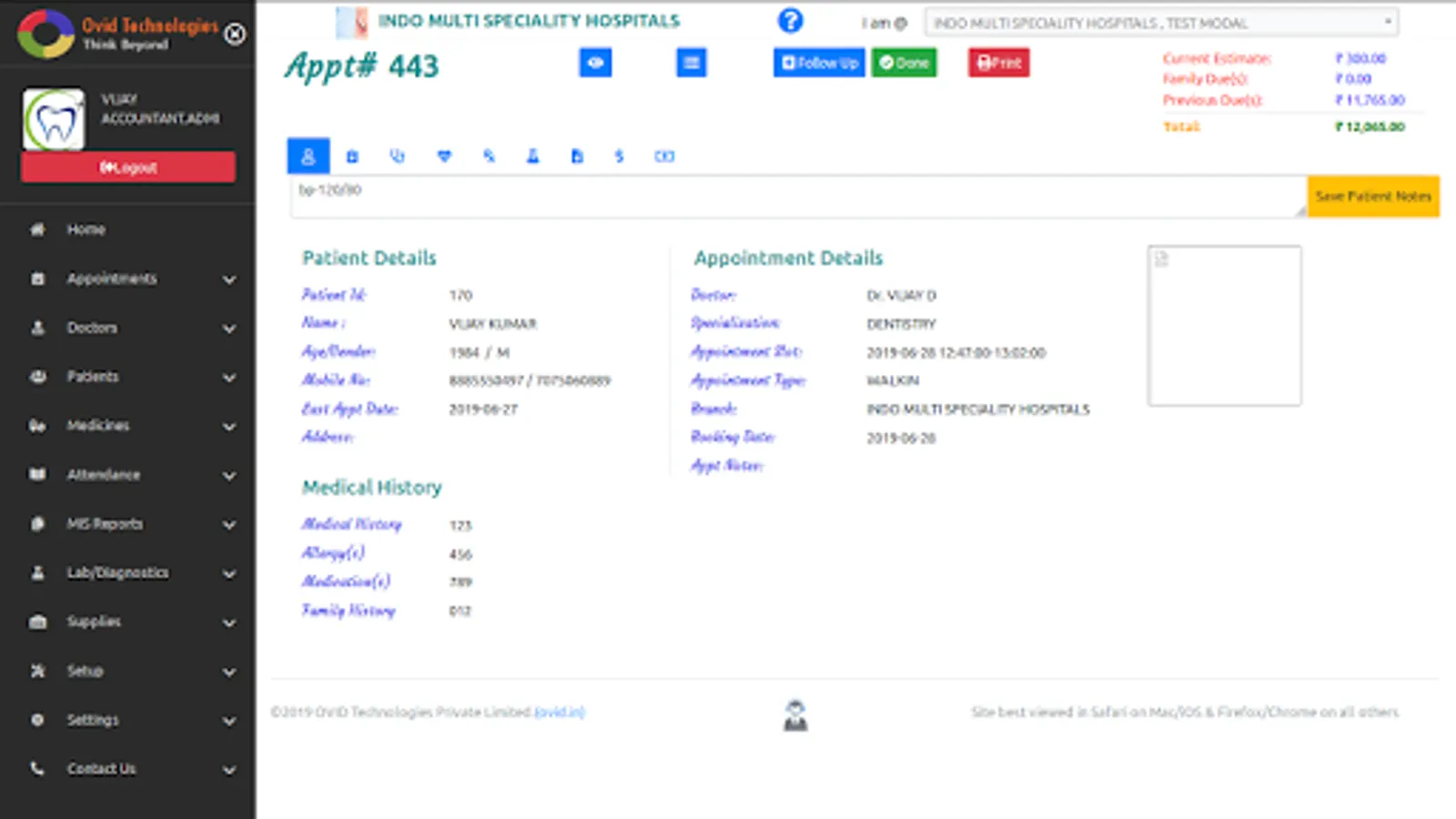Click the red Print button
The image size is (1456, 819).
[999, 63]
